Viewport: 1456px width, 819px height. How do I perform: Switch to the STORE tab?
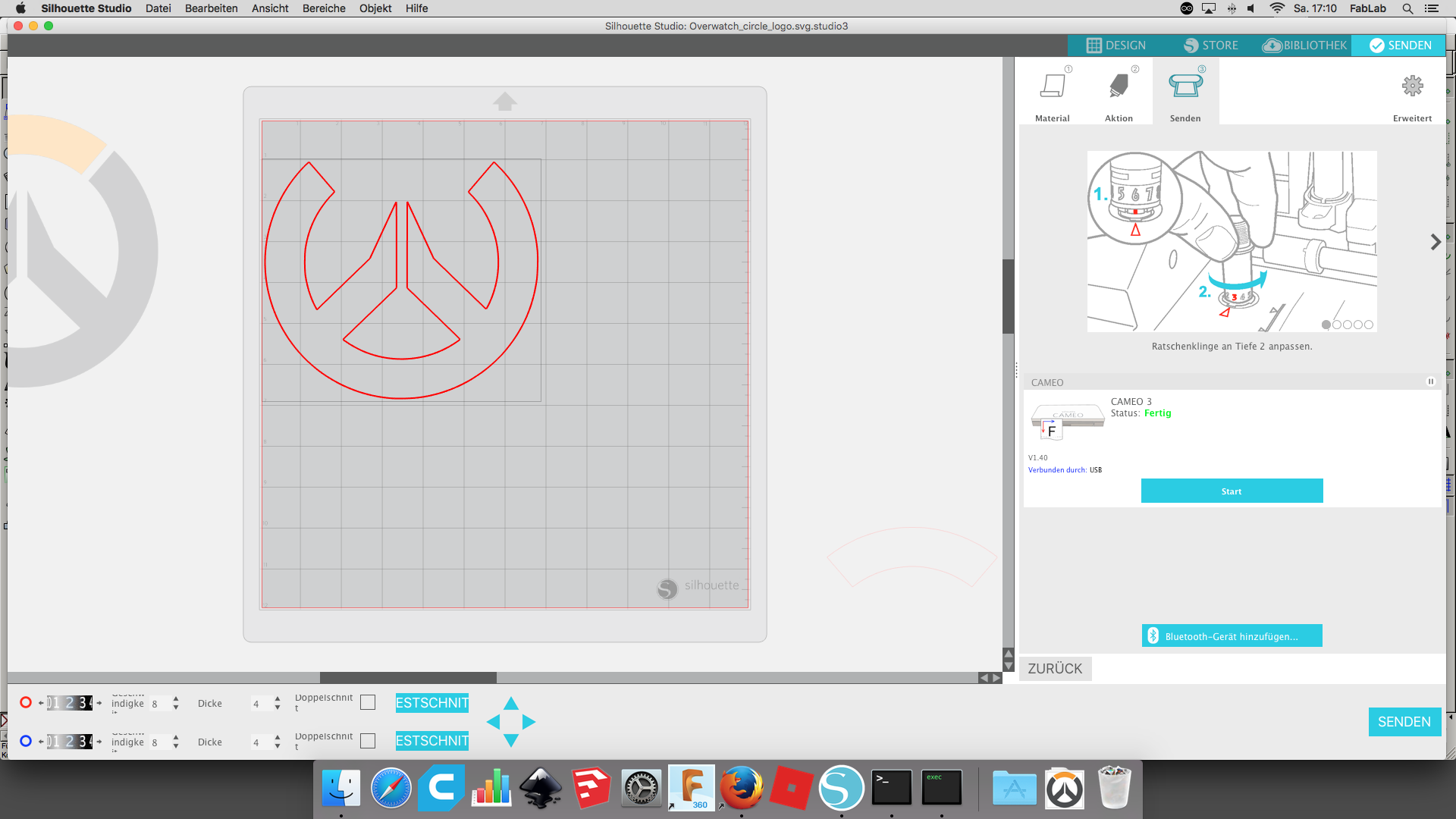1210,45
